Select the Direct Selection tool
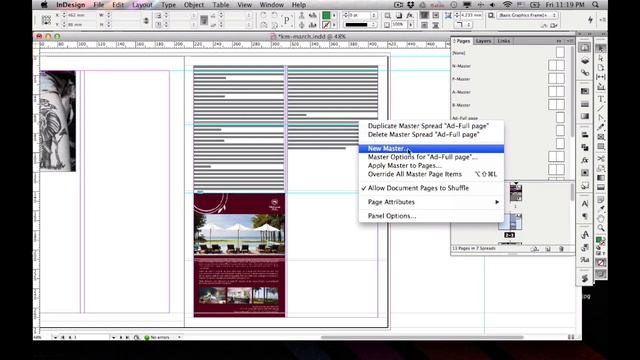Screen dimensions: 640x360 tap(600, 58)
